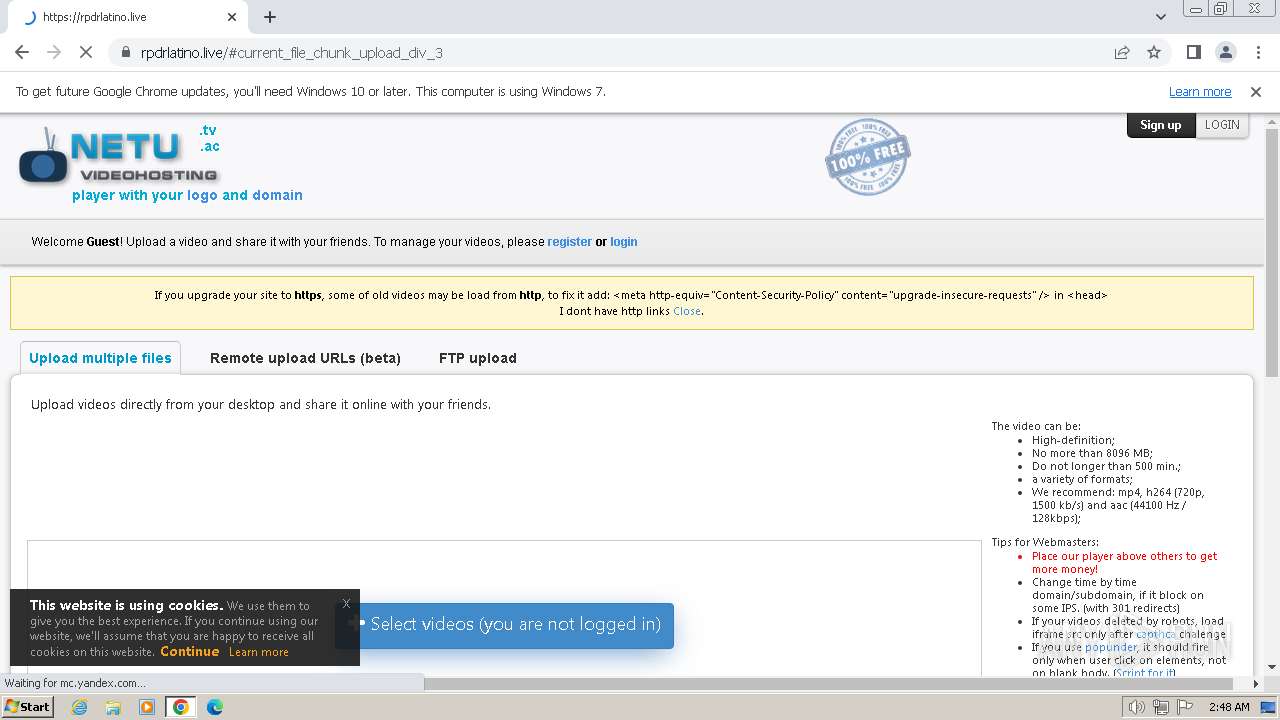The image size is (1280, 720).
Task: Accept cookies with Continue
Action: coord(189,651)
